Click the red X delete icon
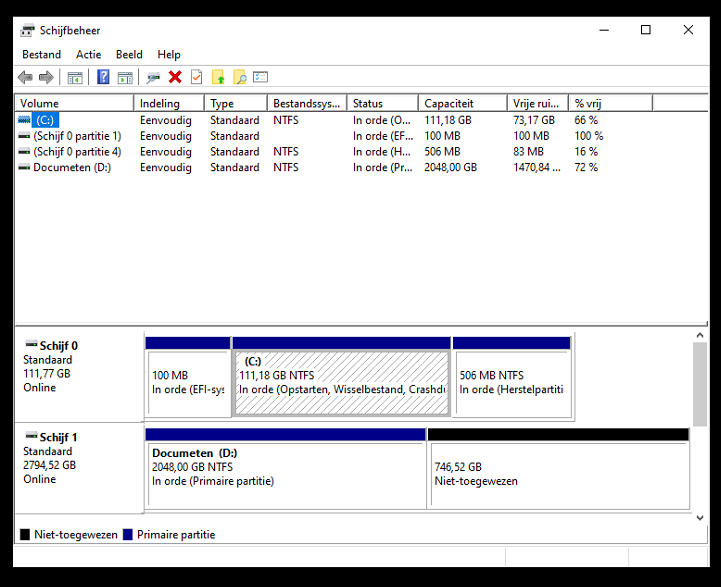 175,77
